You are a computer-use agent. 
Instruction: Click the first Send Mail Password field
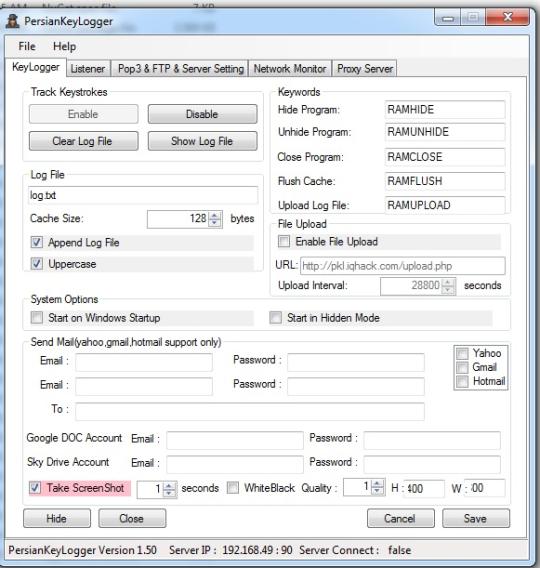pos(356,362)
